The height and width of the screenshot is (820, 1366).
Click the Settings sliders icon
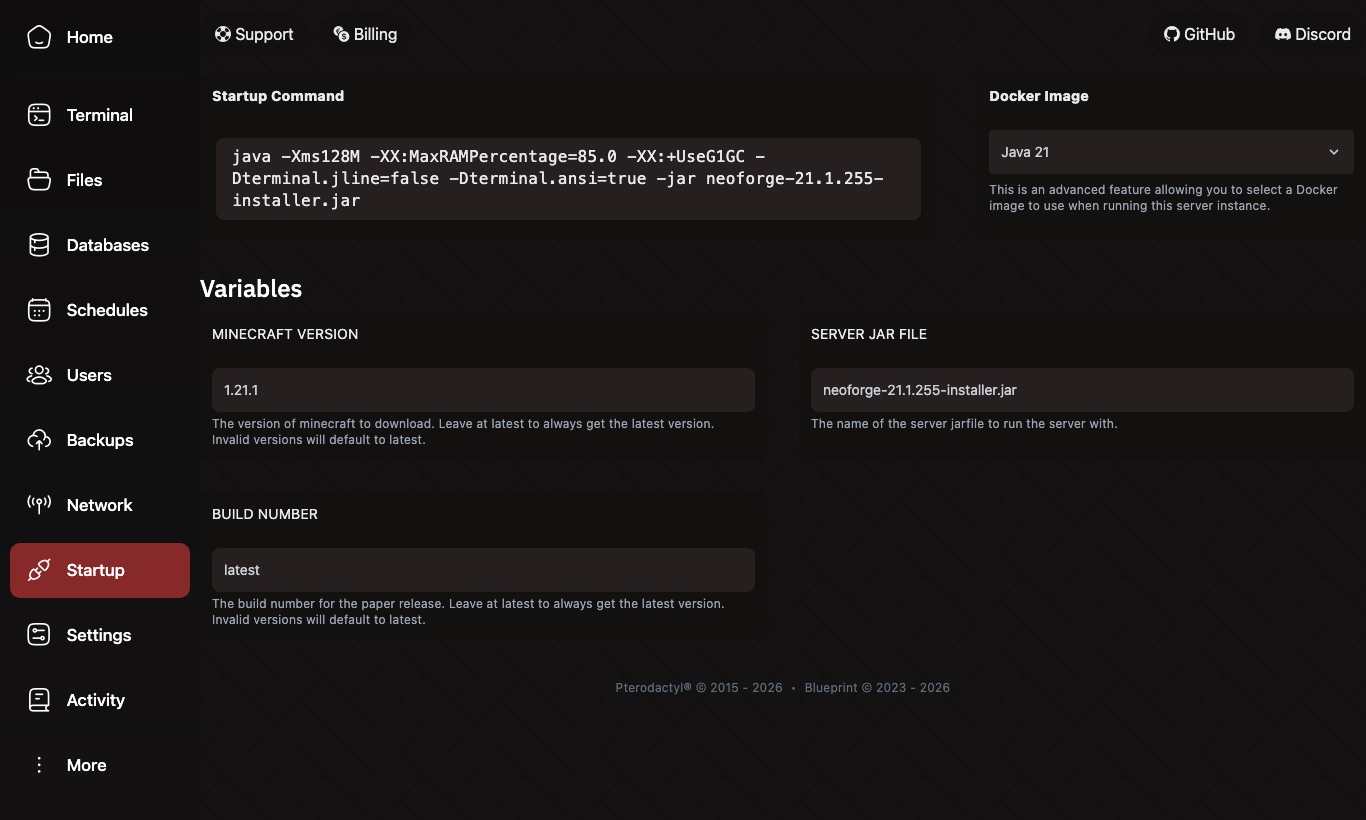39,635
